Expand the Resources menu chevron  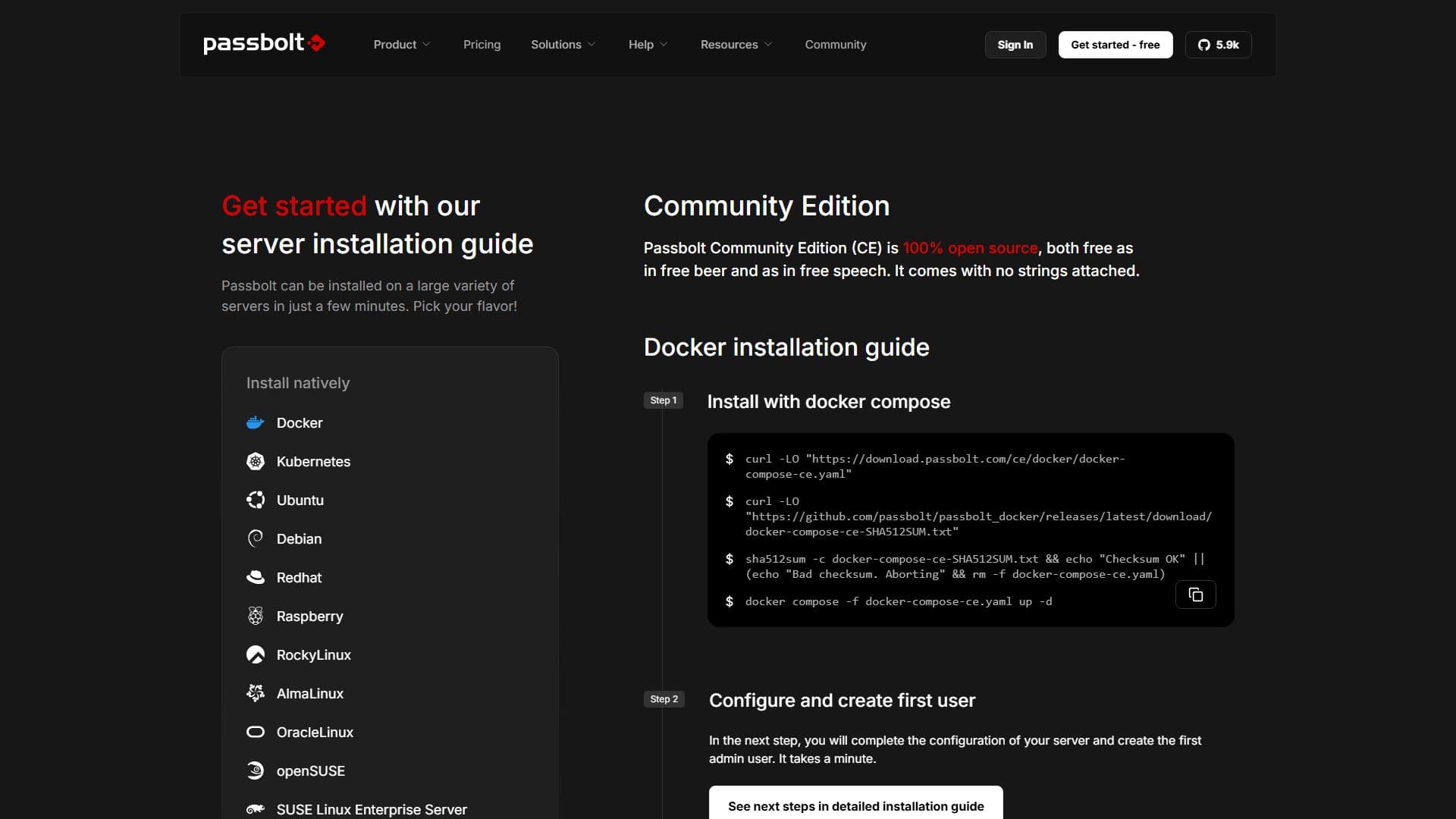tap(768, 45)
